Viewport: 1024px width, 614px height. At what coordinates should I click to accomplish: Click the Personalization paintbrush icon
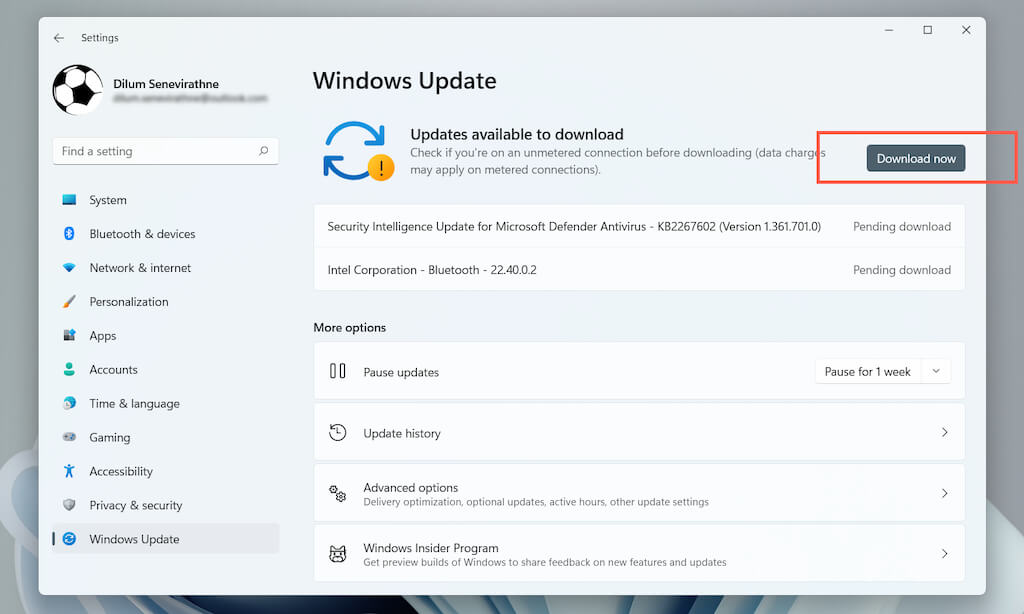point(69,301)
